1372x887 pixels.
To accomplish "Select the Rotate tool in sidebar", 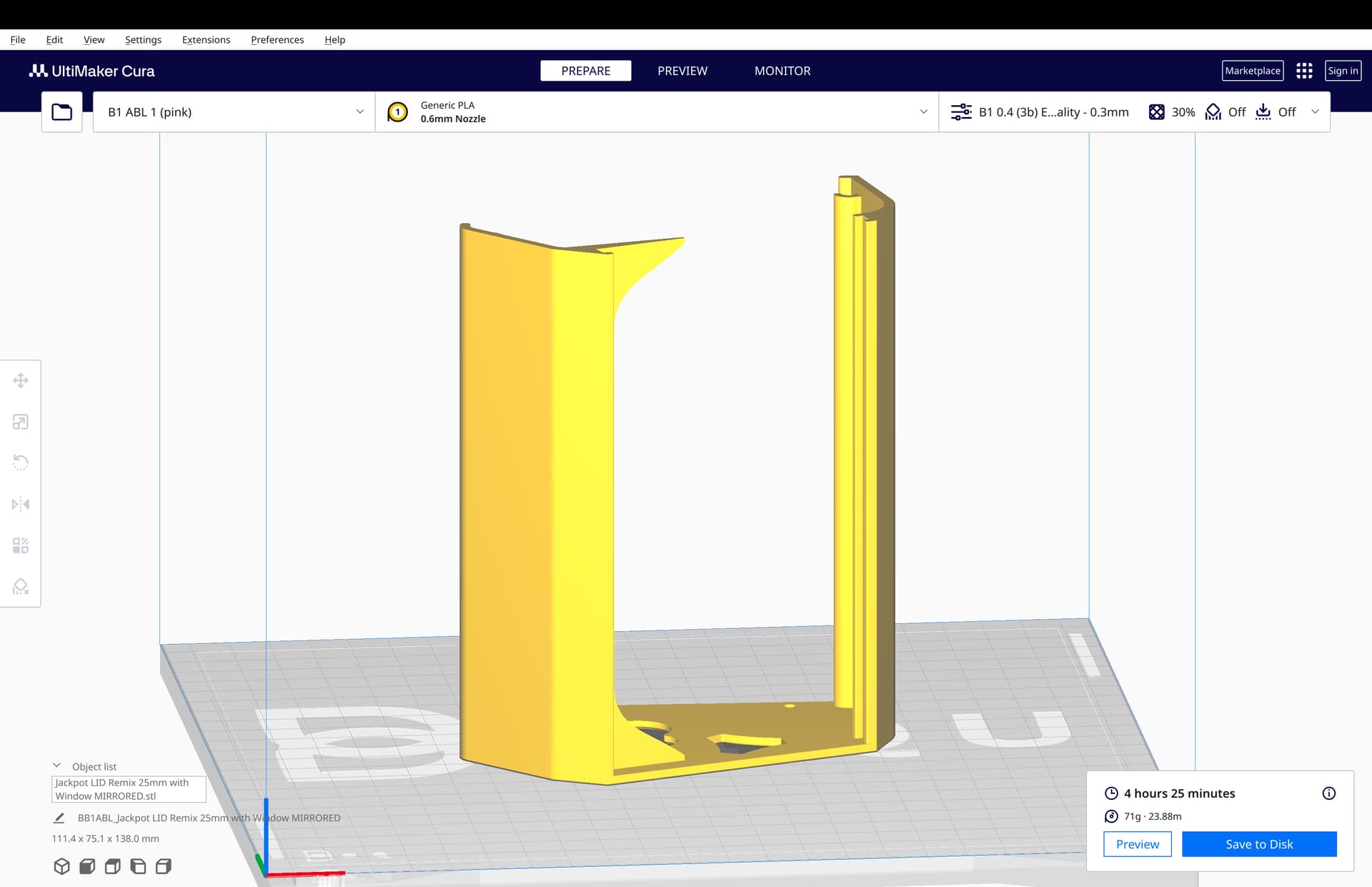I will pyautogui.click(x=21, y=462).
